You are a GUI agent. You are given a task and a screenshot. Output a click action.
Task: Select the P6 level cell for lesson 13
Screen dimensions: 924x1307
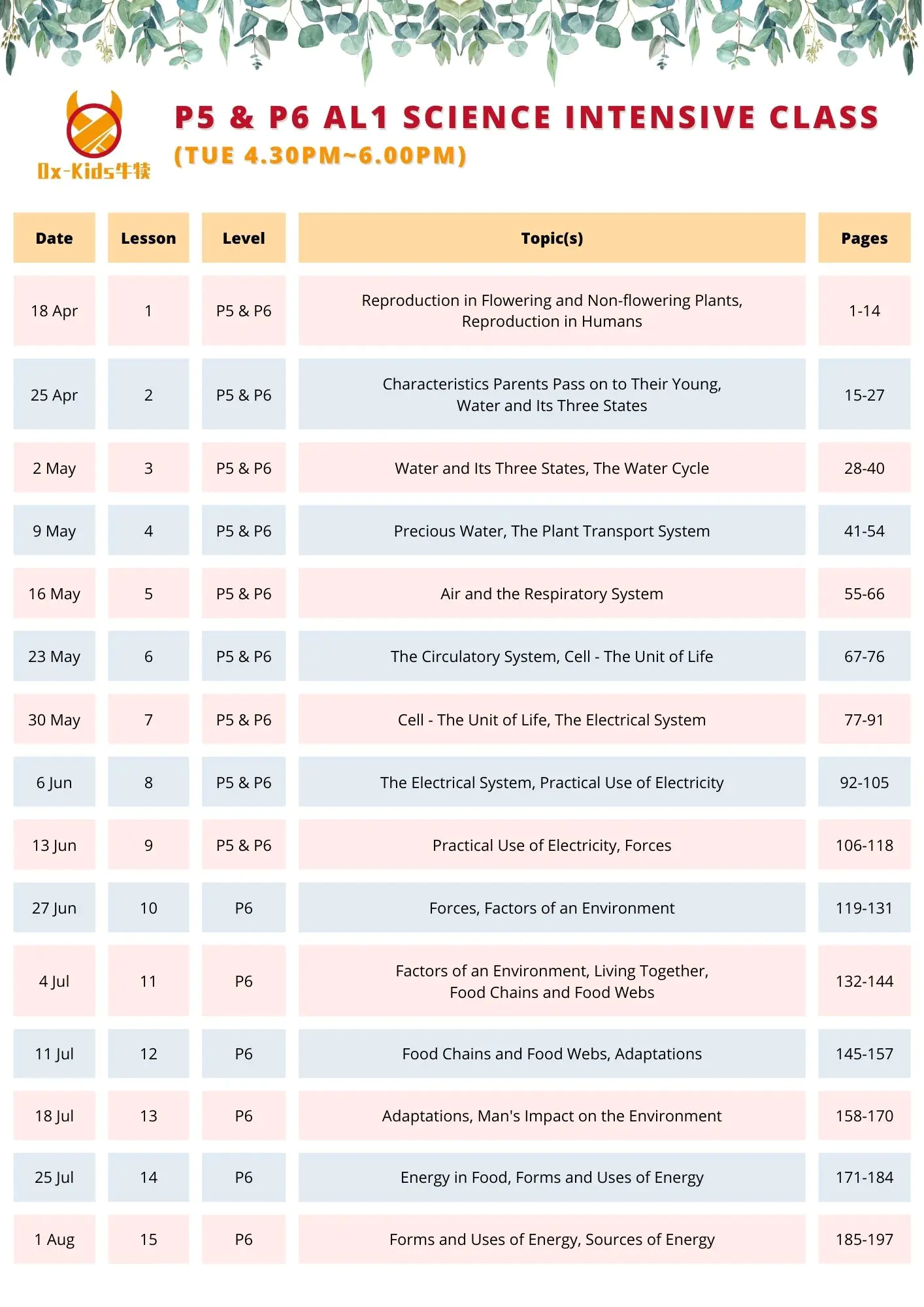point(244,1116)
